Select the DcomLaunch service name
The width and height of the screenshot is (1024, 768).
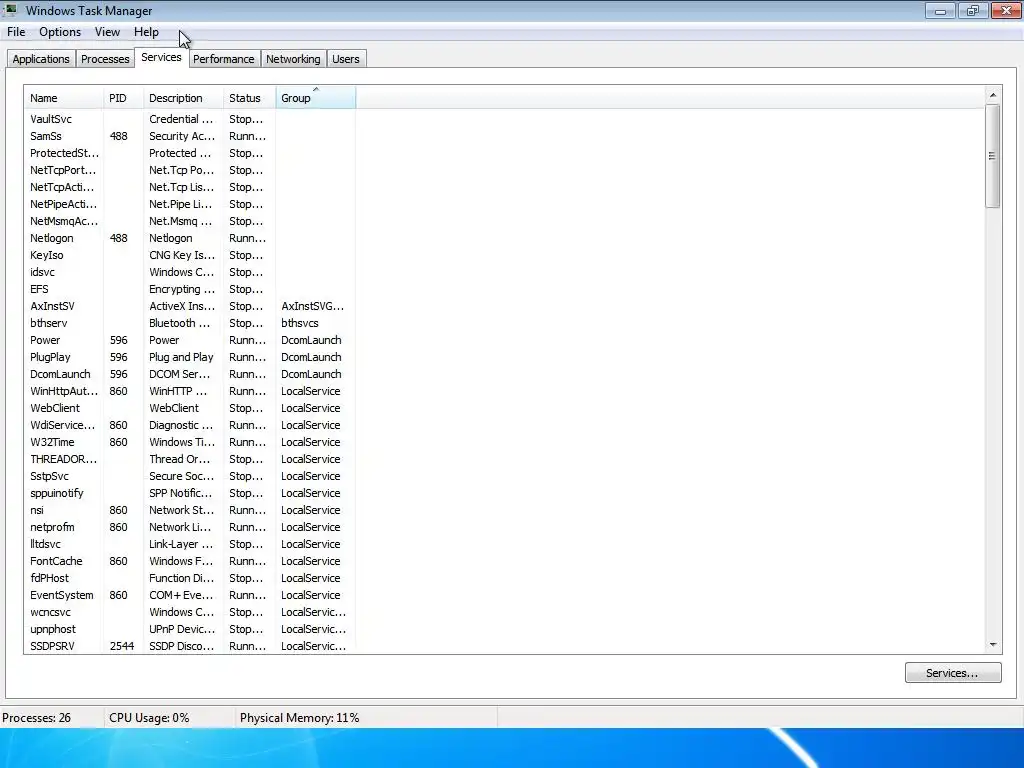(x=60, y=374)
